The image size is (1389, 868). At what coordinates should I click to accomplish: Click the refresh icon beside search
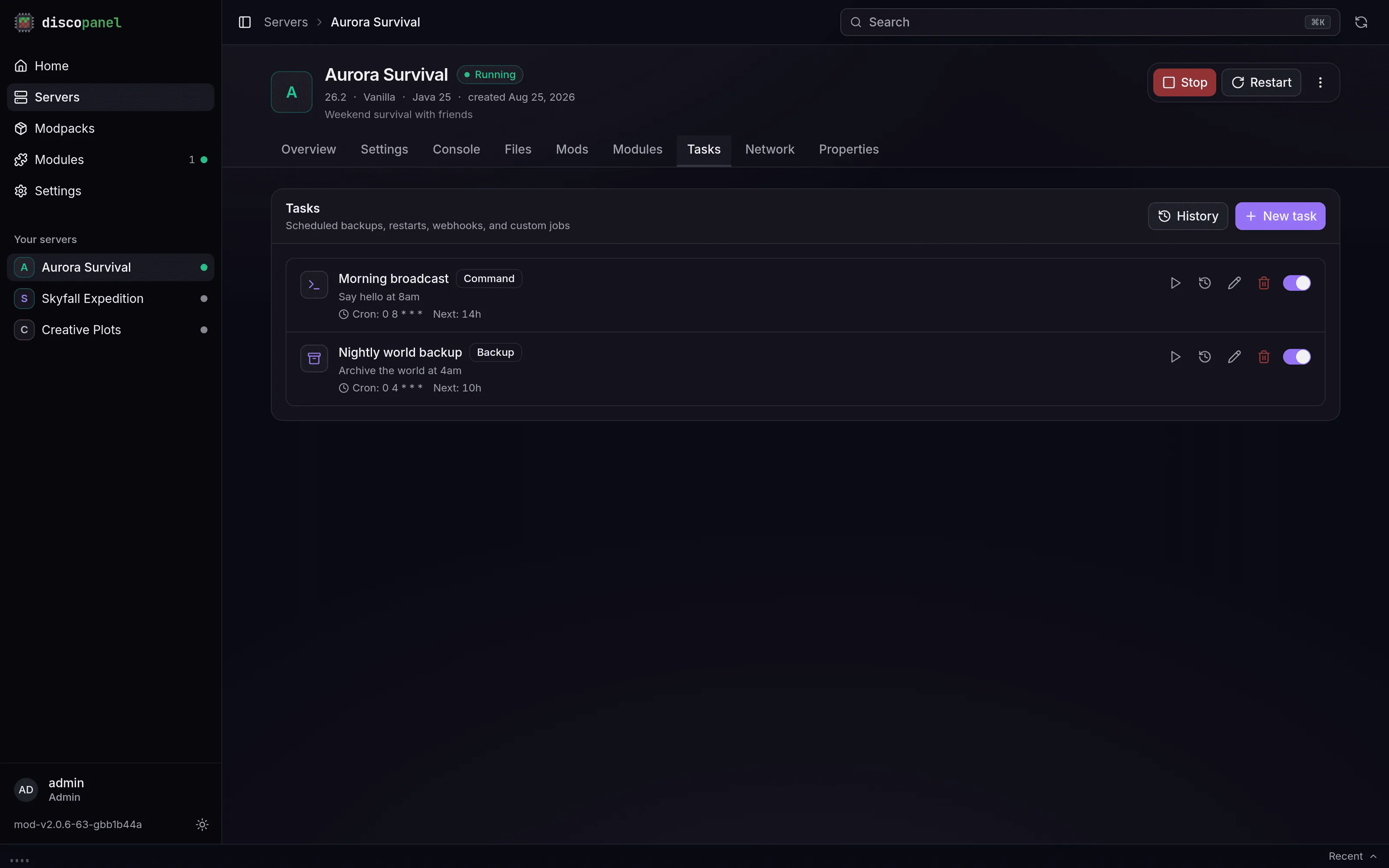(x=1361, y=23)
